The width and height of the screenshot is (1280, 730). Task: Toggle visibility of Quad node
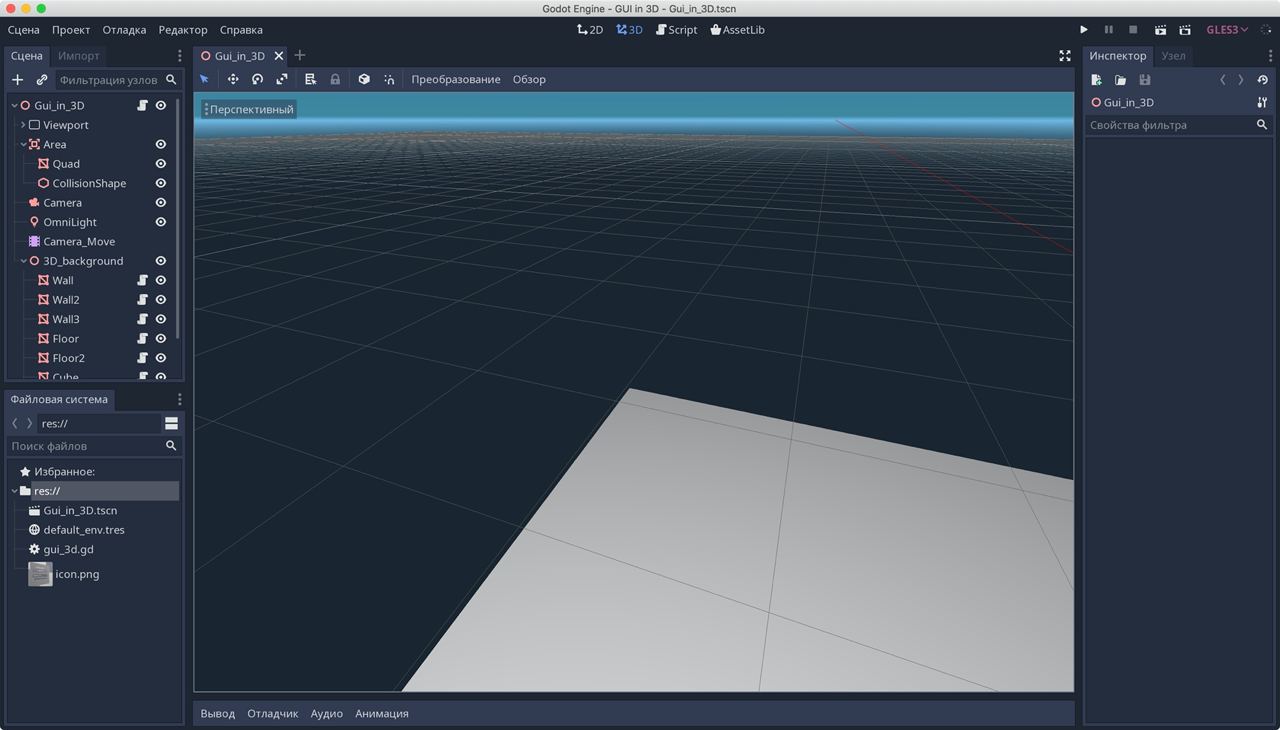pos(160,163)
